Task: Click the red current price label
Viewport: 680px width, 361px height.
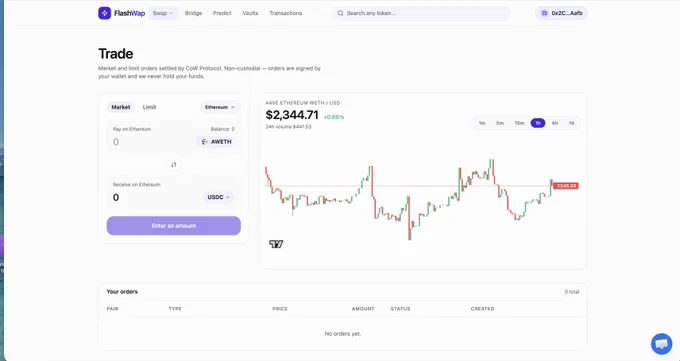Action: coord(566,186)
